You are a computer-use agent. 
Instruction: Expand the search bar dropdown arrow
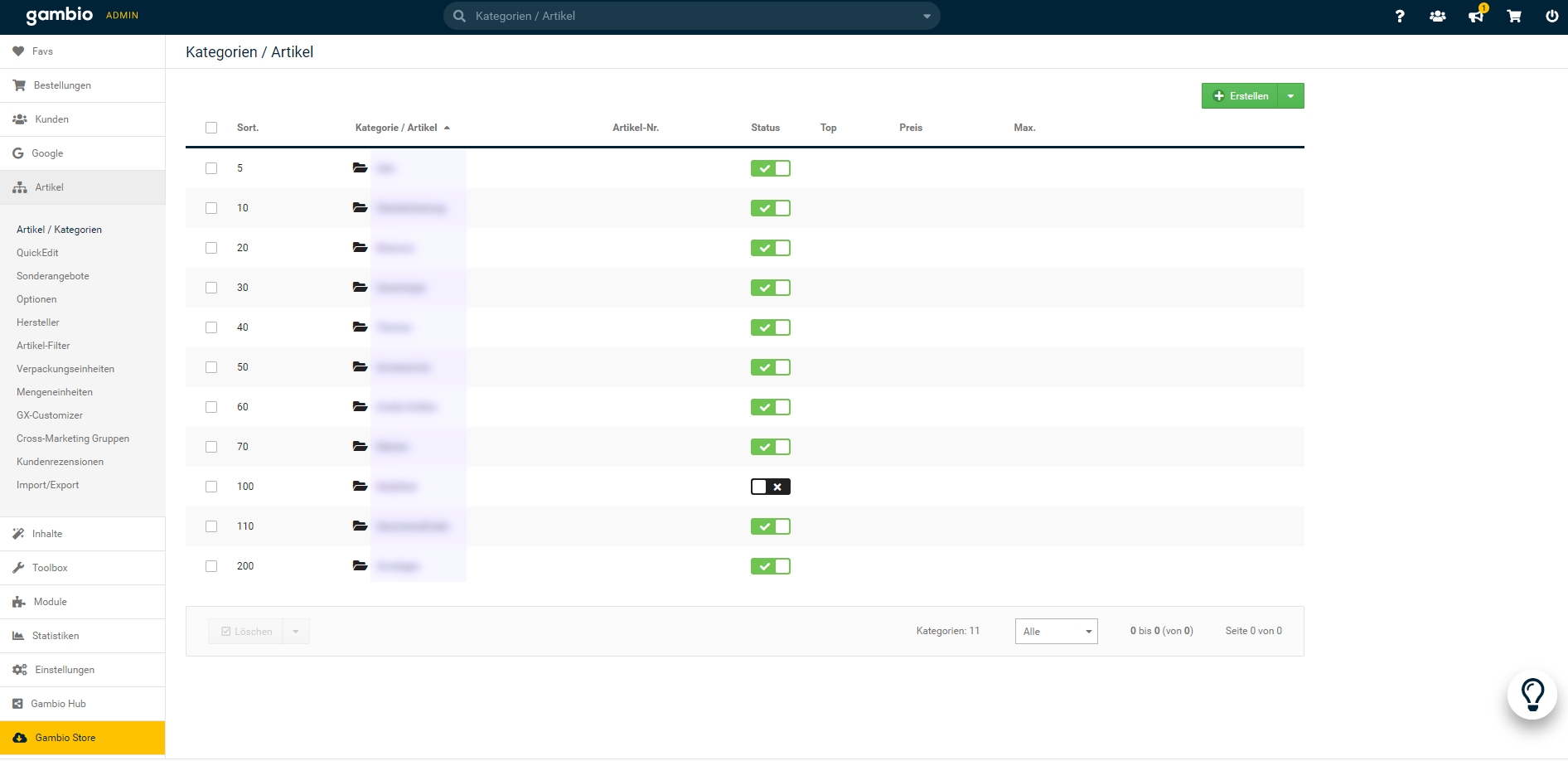click(927, 16)
